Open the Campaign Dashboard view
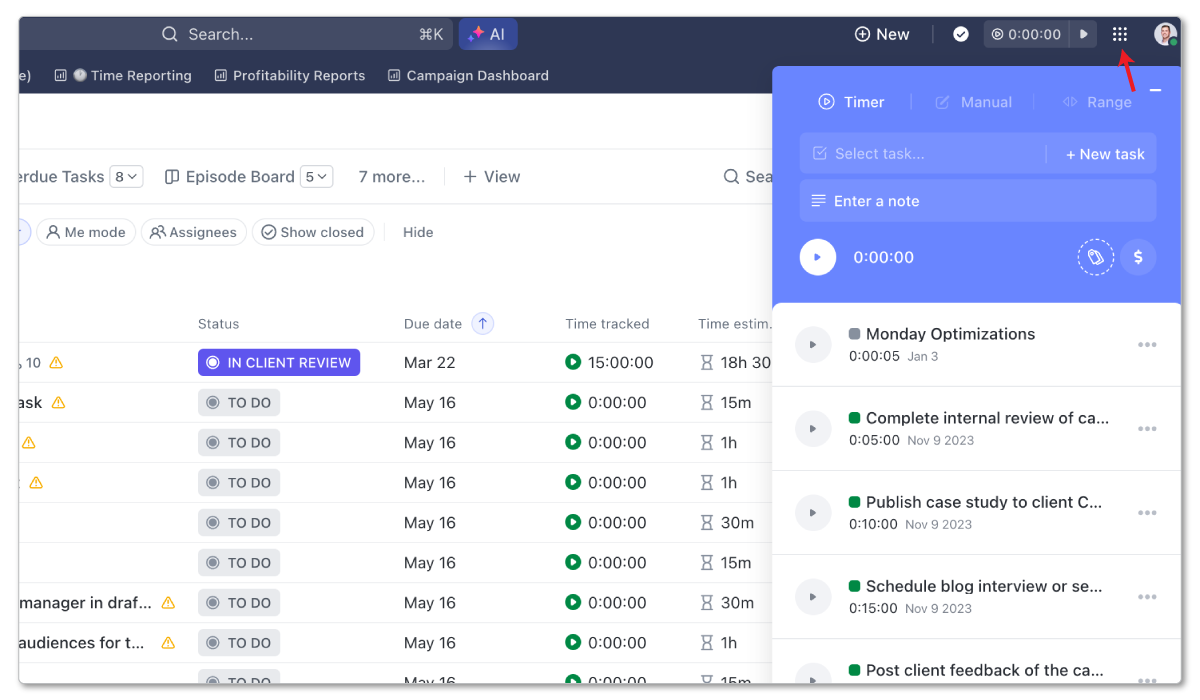 click(467, 75)
